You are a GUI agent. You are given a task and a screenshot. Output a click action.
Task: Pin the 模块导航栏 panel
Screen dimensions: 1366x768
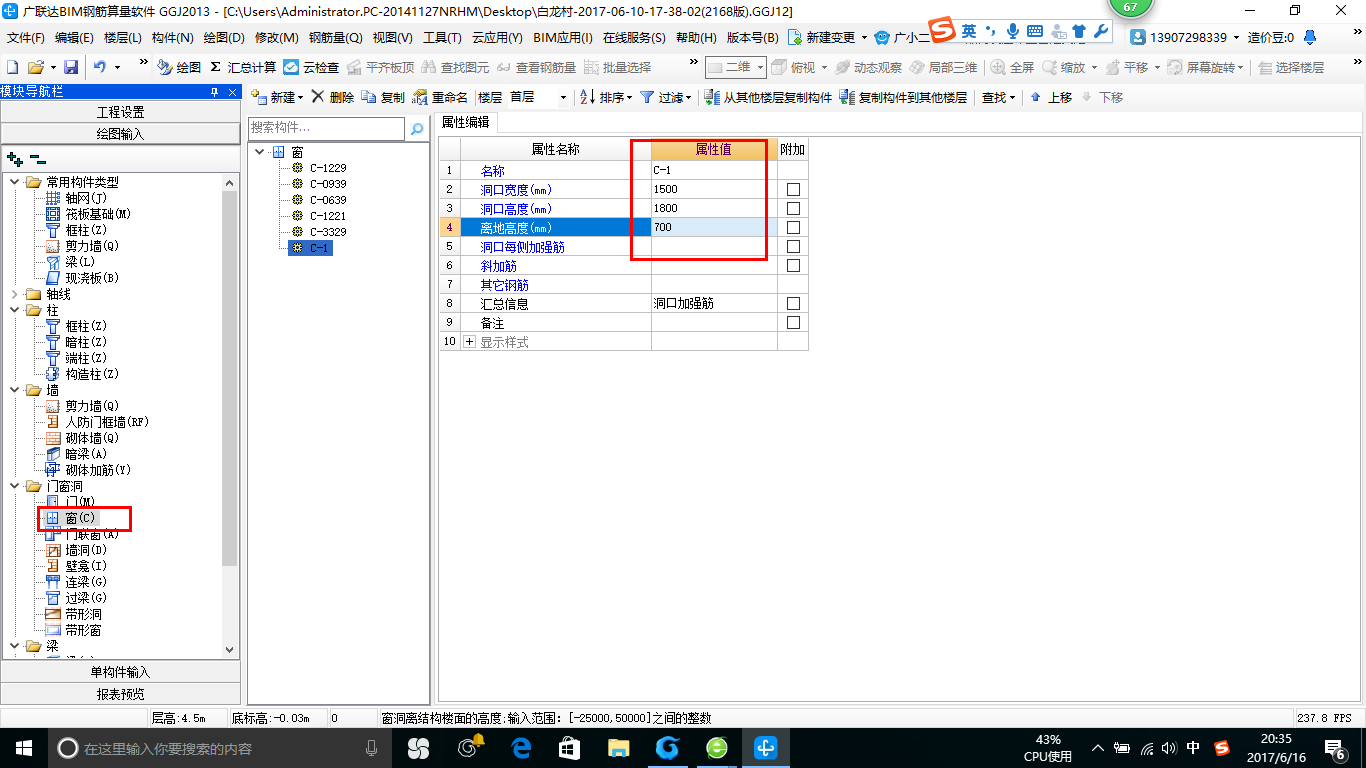(214, 92)
